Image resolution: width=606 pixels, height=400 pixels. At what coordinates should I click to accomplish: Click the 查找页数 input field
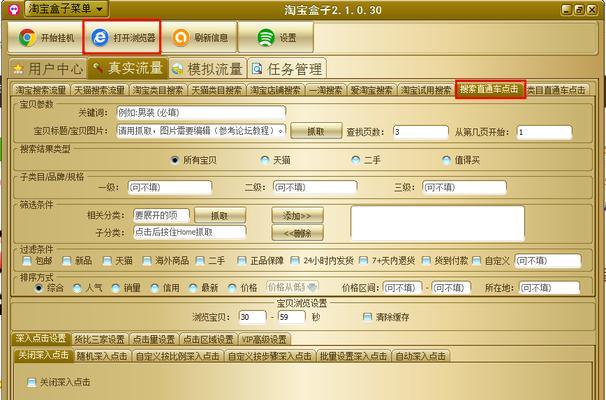(421, 132)
